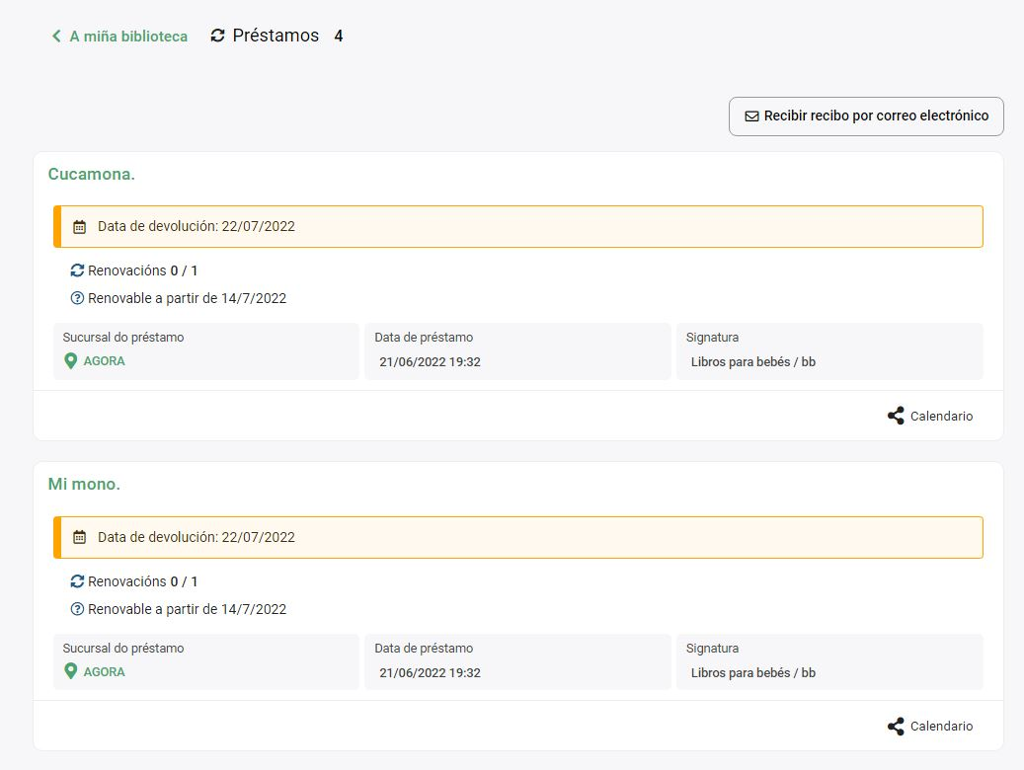The width and height of the screenshot is (1024, 770).
Task: Click the help icon beside Cucamona's Renovable date
Action: coord(77,298)
